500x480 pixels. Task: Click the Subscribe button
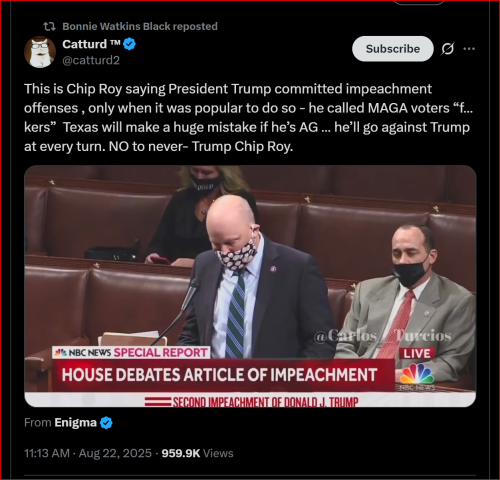(393, 49)
